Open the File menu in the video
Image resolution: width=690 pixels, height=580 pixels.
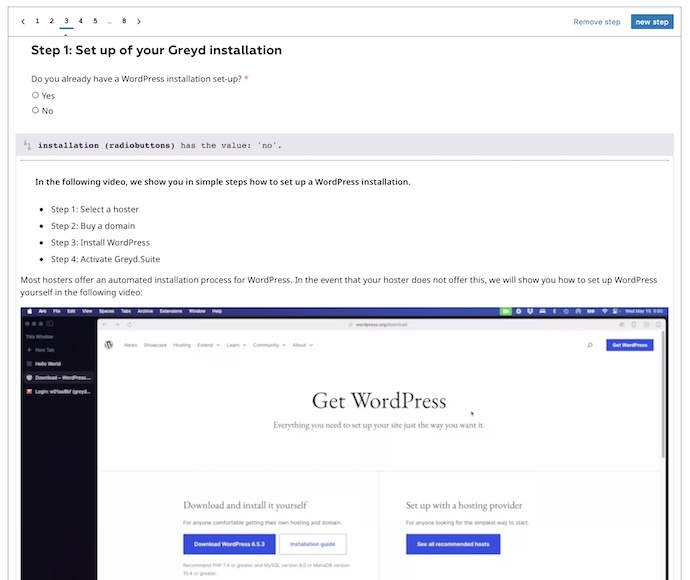pyautogui.click(x=57, y=311)
